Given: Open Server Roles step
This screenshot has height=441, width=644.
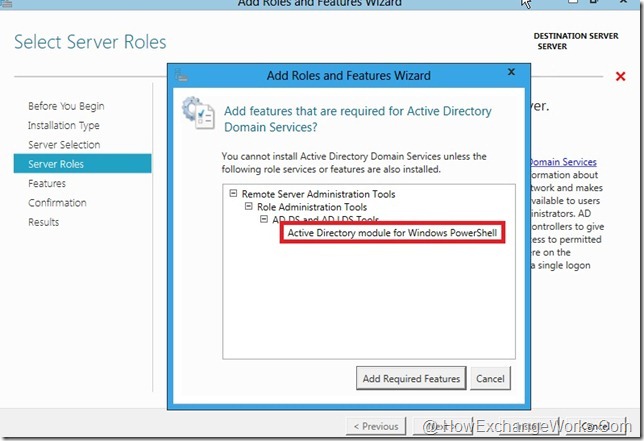Looking at the screenshot, I should (x=83, y=163).
